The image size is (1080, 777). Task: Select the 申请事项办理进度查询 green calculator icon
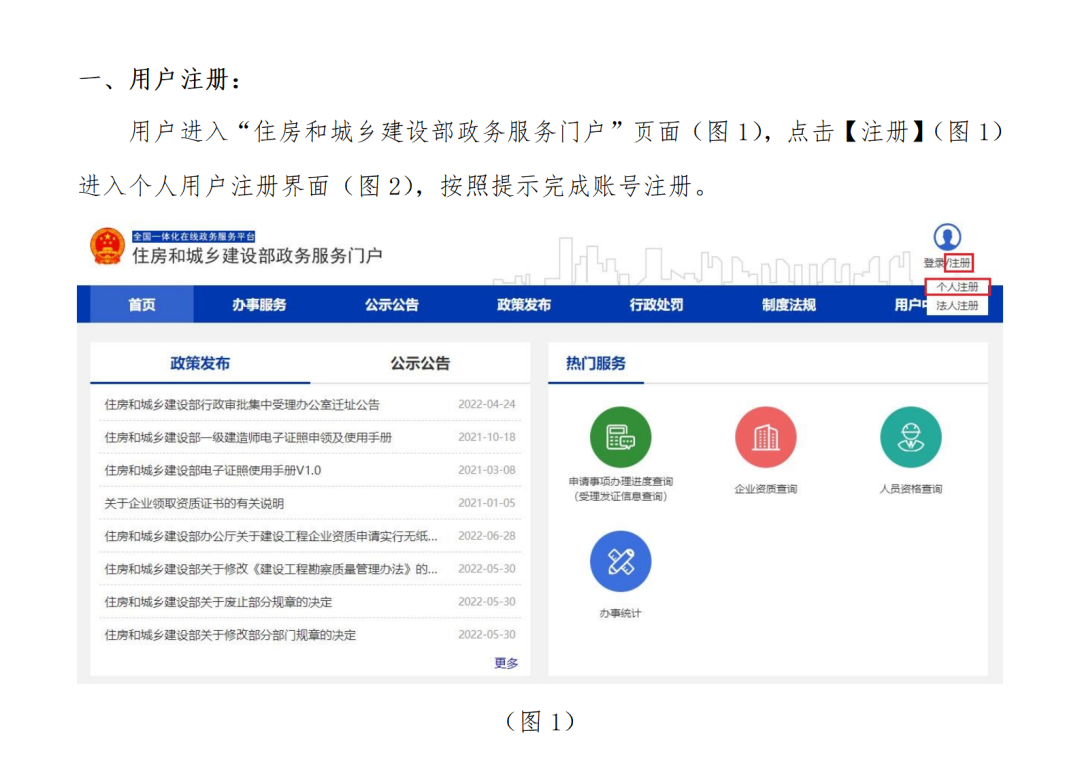tap(623, 436)
